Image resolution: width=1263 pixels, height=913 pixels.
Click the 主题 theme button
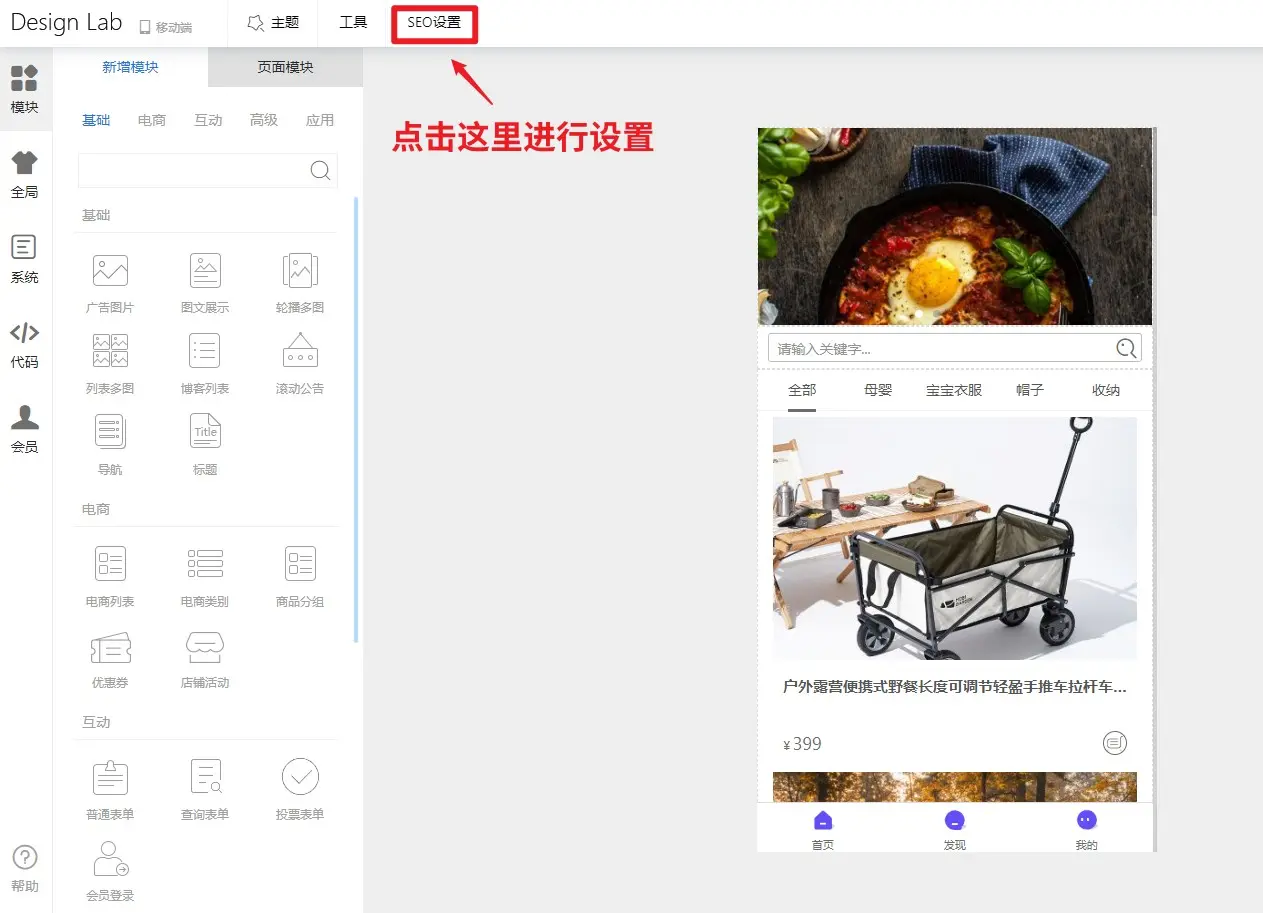273,23
